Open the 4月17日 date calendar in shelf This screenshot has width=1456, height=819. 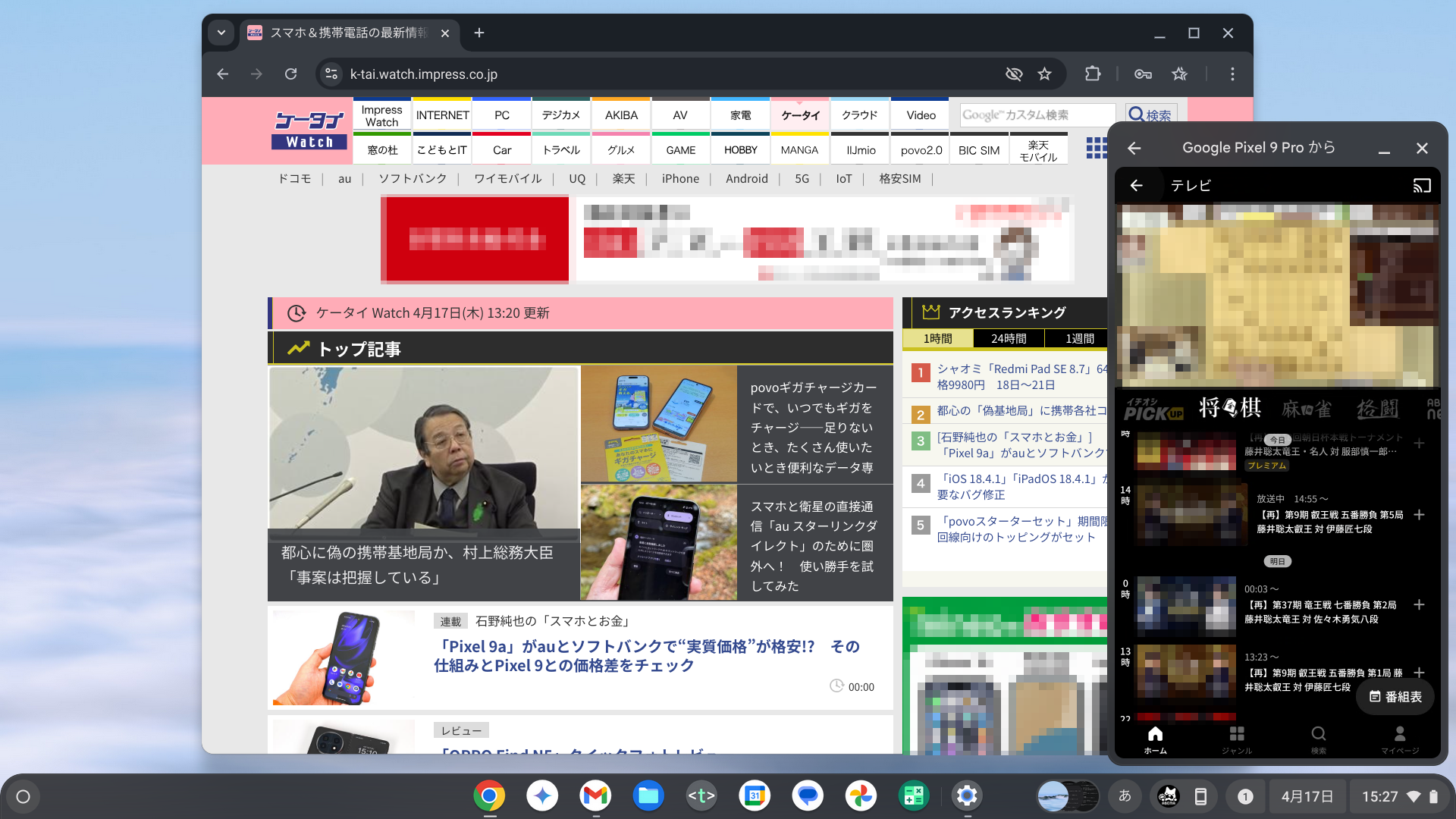click(1307, 796)
